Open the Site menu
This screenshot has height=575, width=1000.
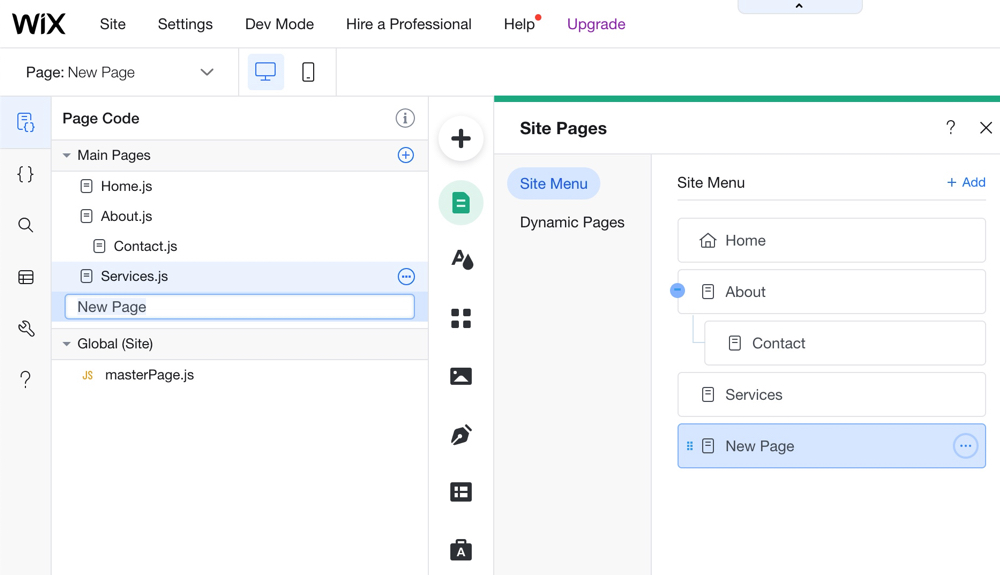pyautogui.click(x=112, y=24)
